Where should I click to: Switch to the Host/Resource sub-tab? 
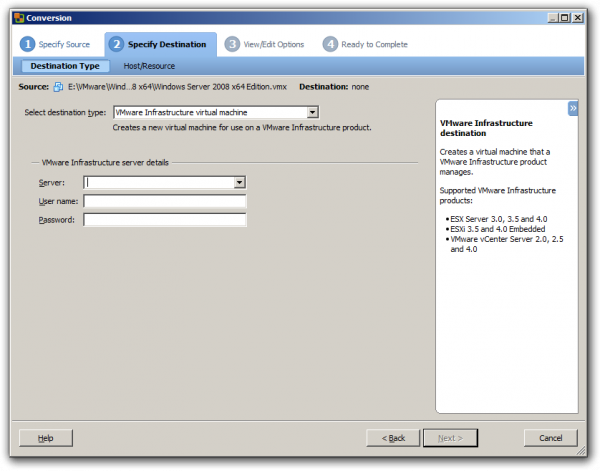point(149,66)
